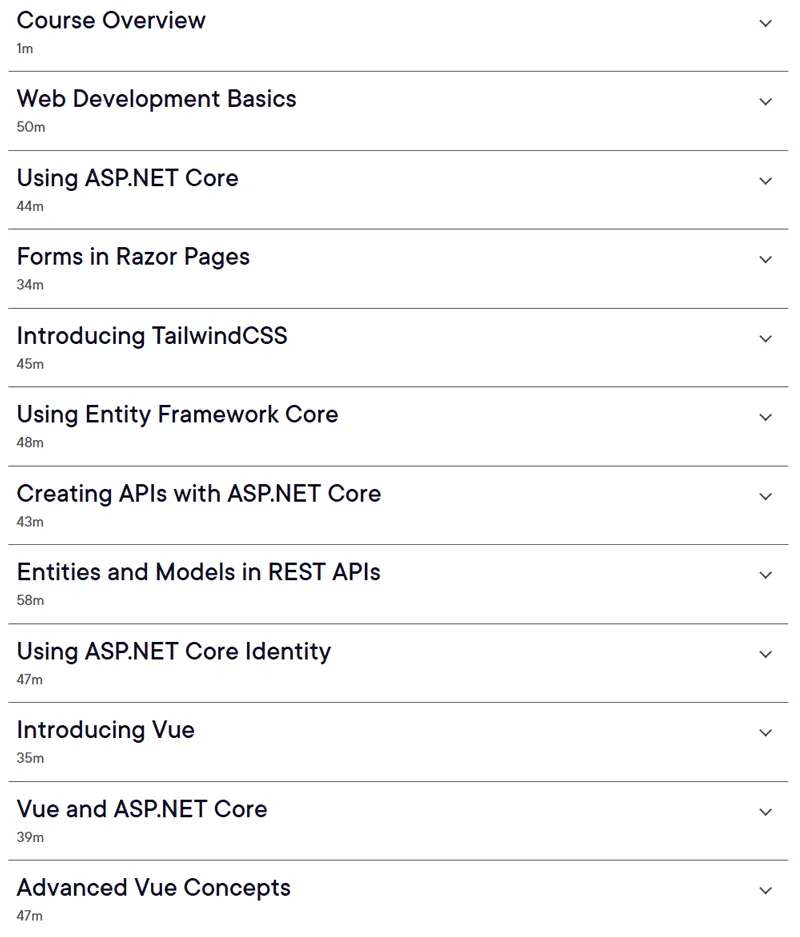The height and width of the screenshot is (937, 800).
Task: Click the Introducing Vue title
Action: pos(106,730)
